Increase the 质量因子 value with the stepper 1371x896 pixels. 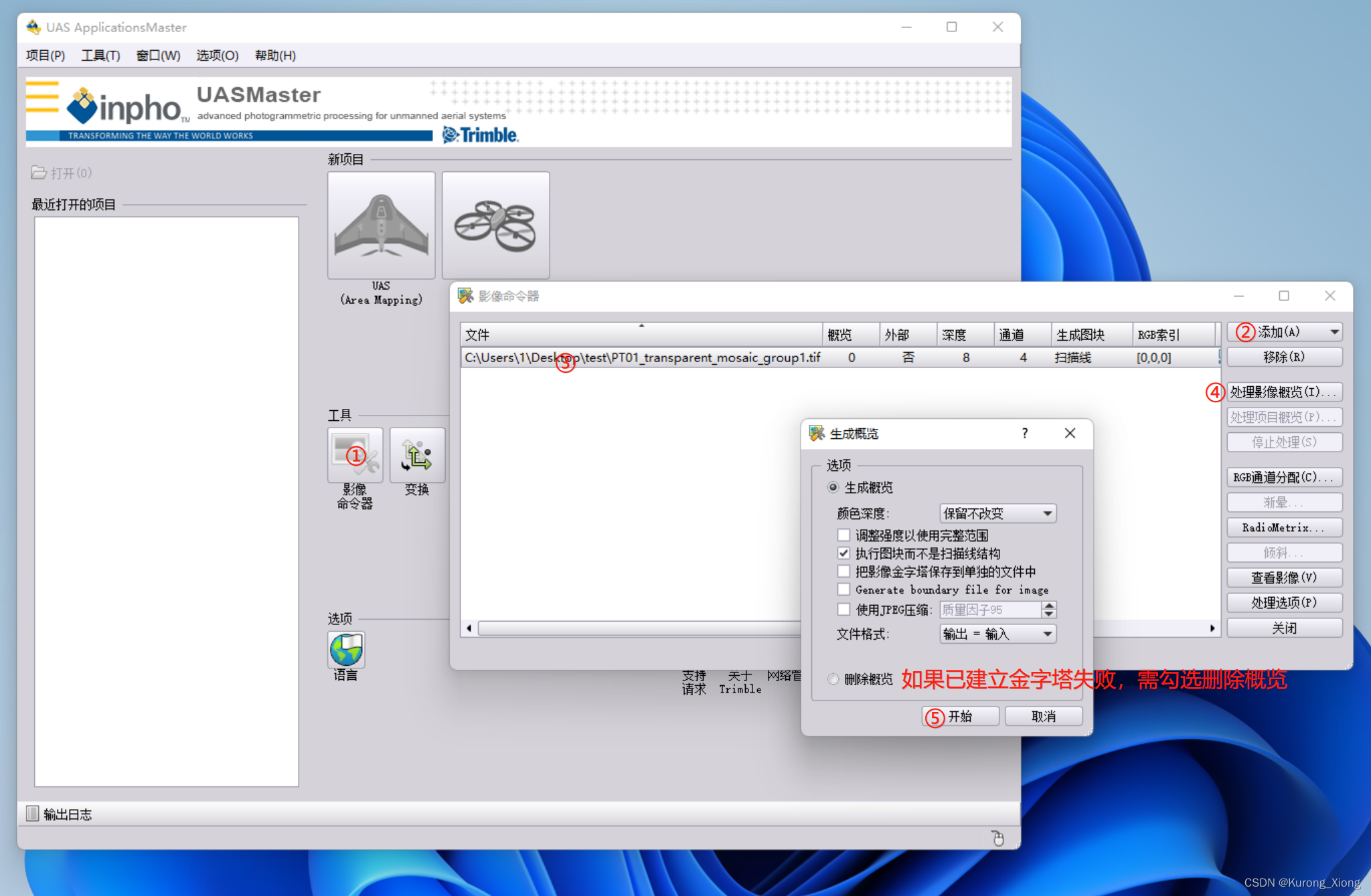(x=1050, y=606)
